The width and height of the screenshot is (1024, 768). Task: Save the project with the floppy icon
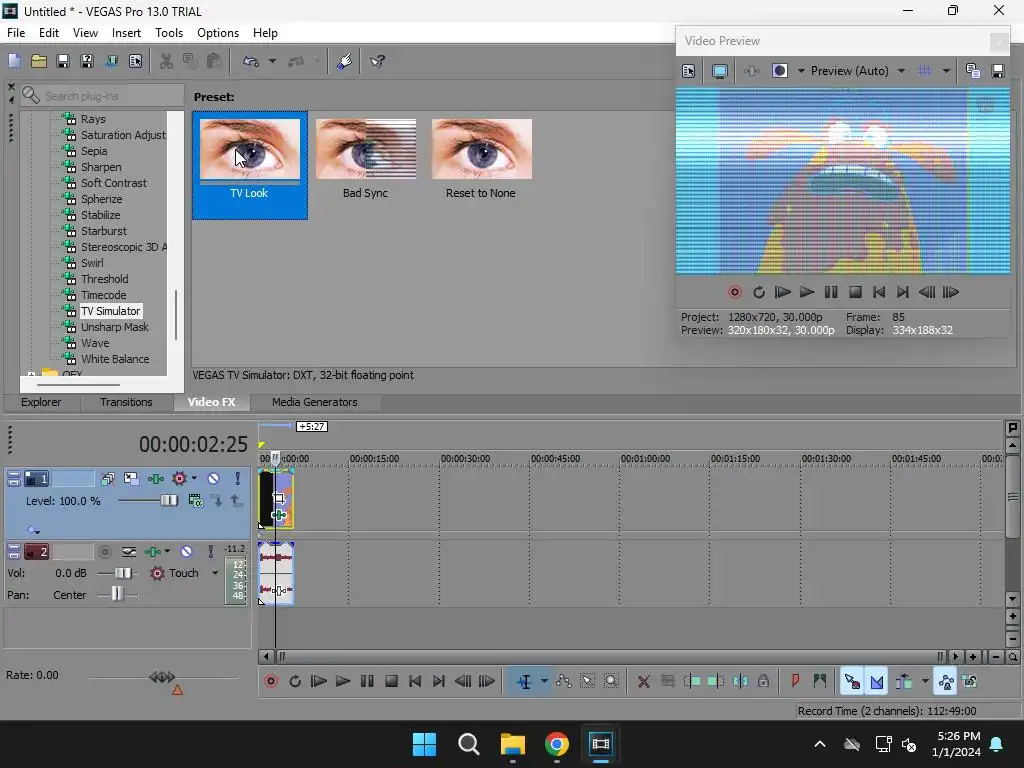[x=63, y=61]
